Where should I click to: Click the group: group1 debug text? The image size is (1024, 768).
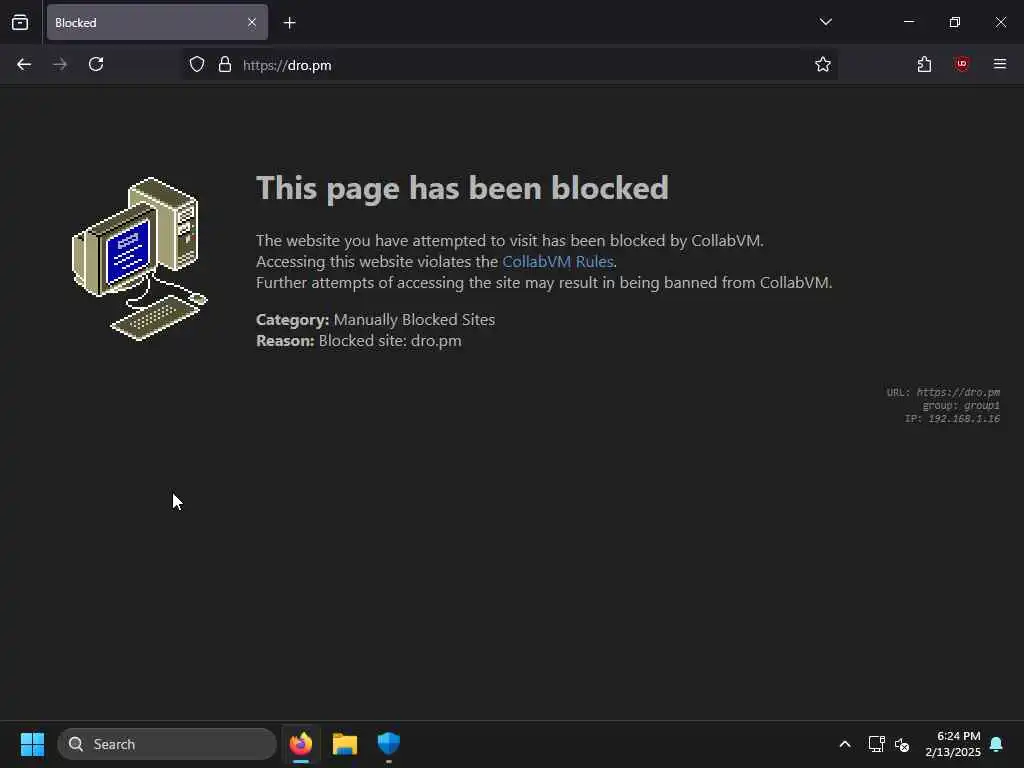tap(961, 406)
